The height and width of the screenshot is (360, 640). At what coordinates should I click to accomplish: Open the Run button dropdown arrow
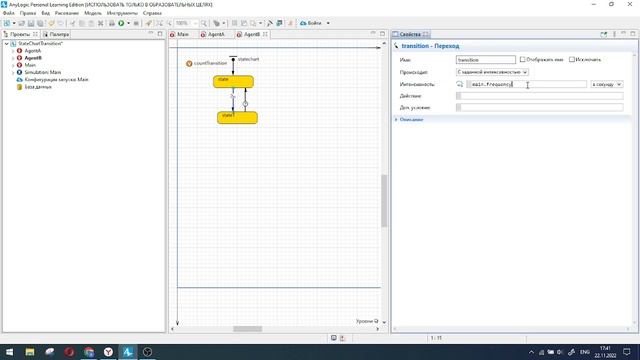point(129,23)
